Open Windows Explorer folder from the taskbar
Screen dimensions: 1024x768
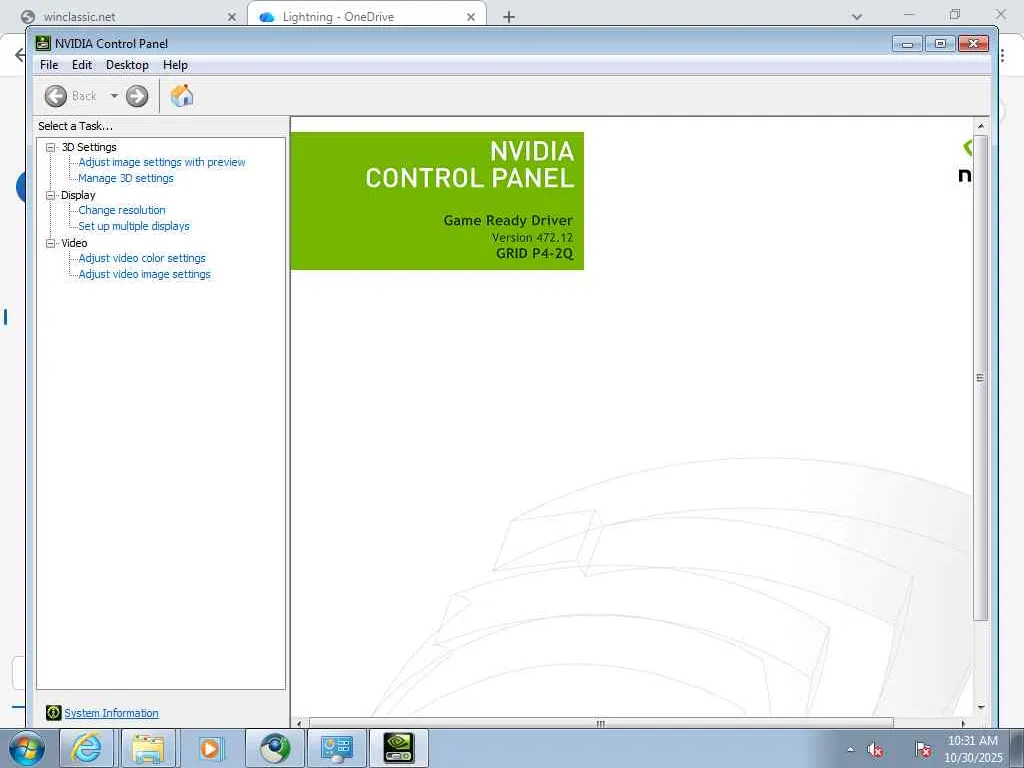[x=148, y=748]
